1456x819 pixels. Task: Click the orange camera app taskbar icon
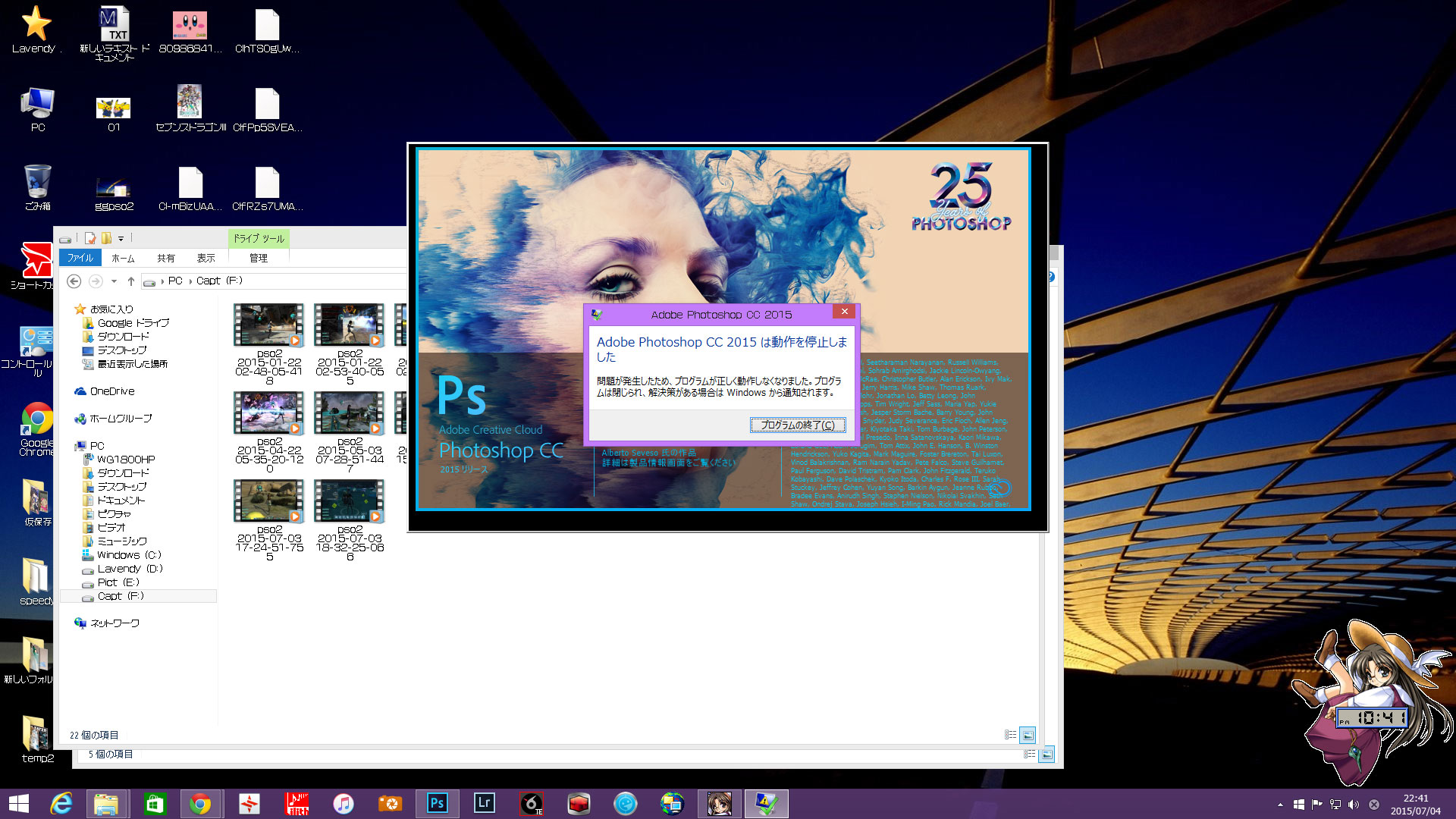(391, 803)
